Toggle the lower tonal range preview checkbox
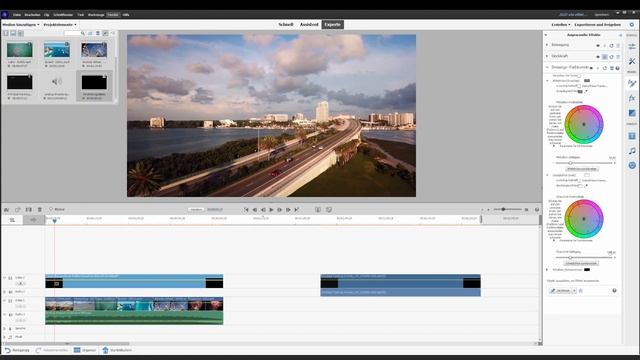 (579, 180)
